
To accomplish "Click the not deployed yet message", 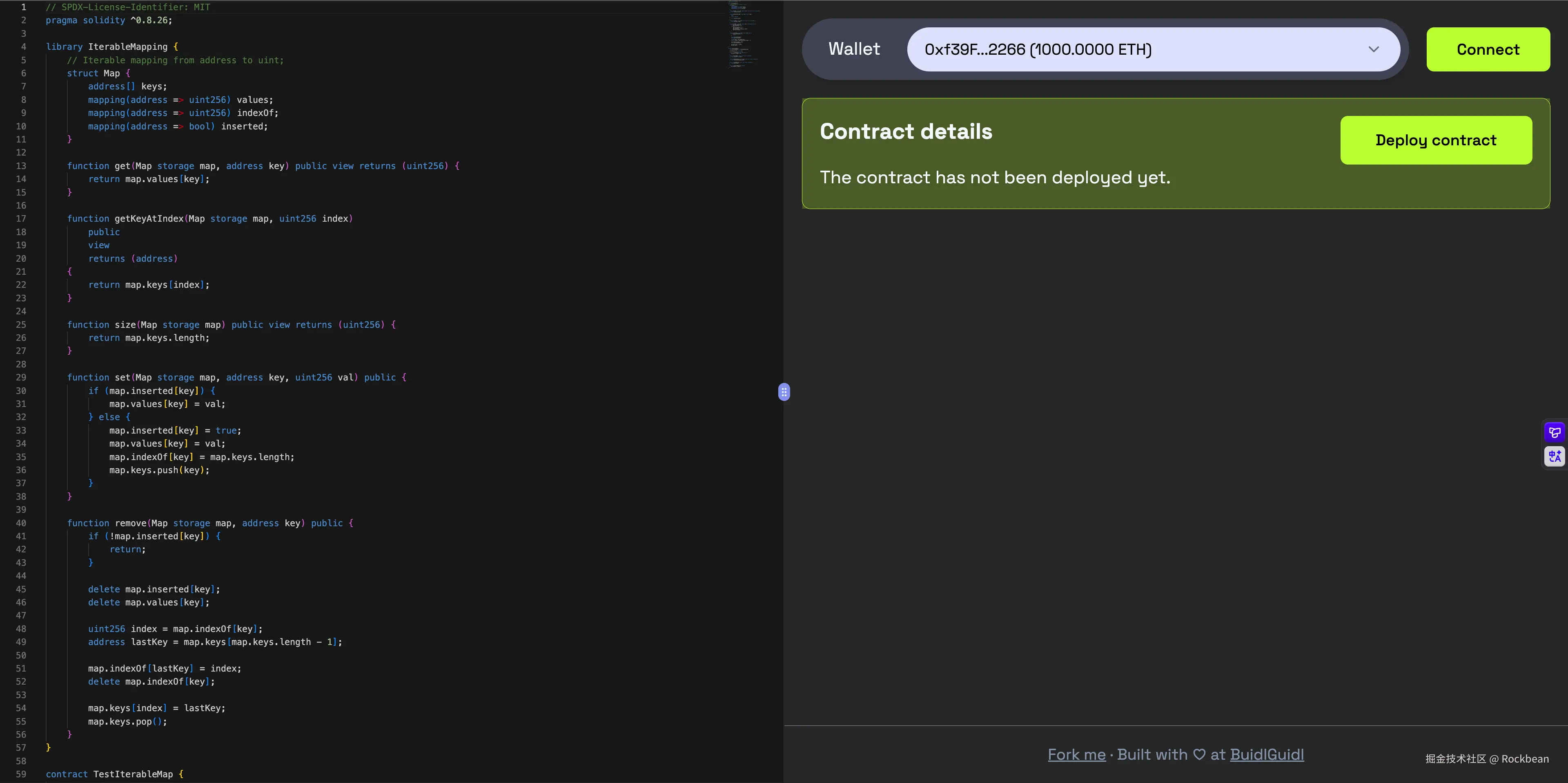I will click(995, 177).
